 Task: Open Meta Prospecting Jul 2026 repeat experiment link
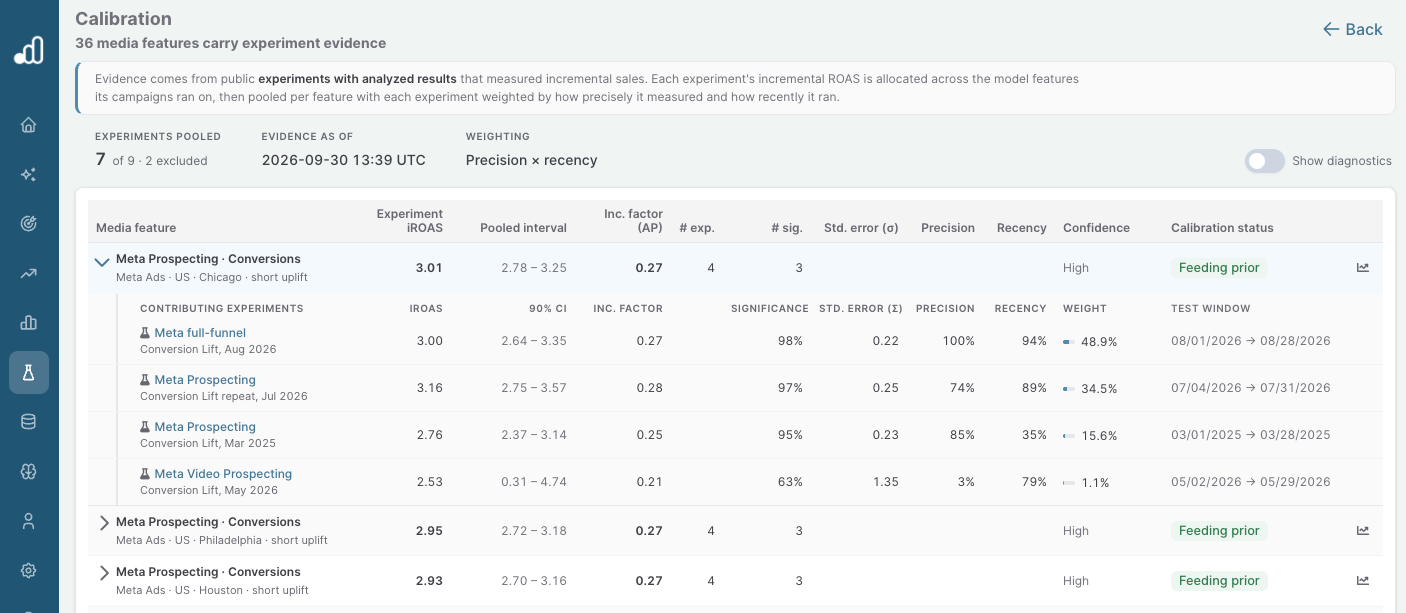[x=205, y=380]
